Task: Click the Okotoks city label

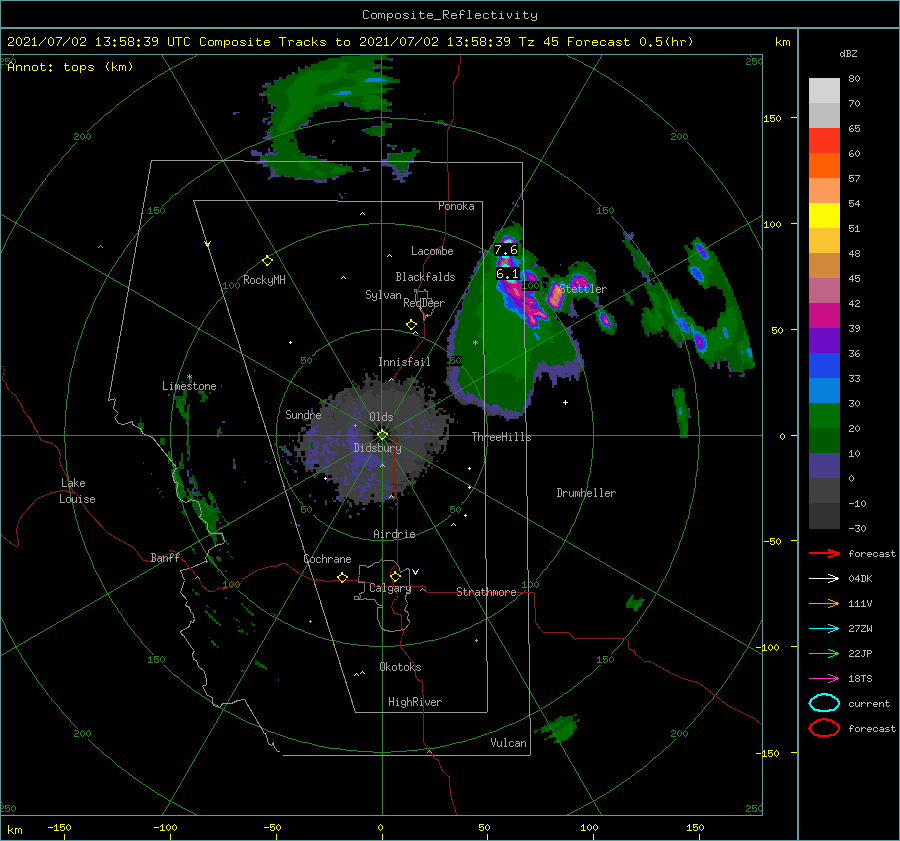Action: coord(400,667)
